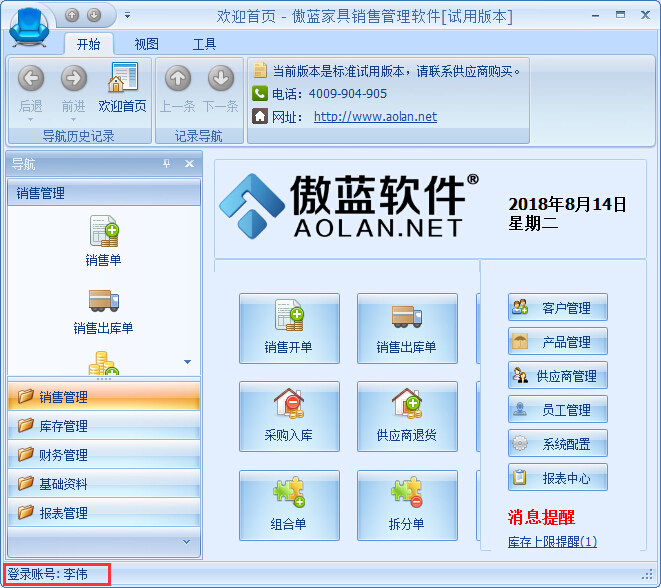Open 客户管理 button on right panel
The width and height of the screenshot is (661, 588).
click(557, 308)
